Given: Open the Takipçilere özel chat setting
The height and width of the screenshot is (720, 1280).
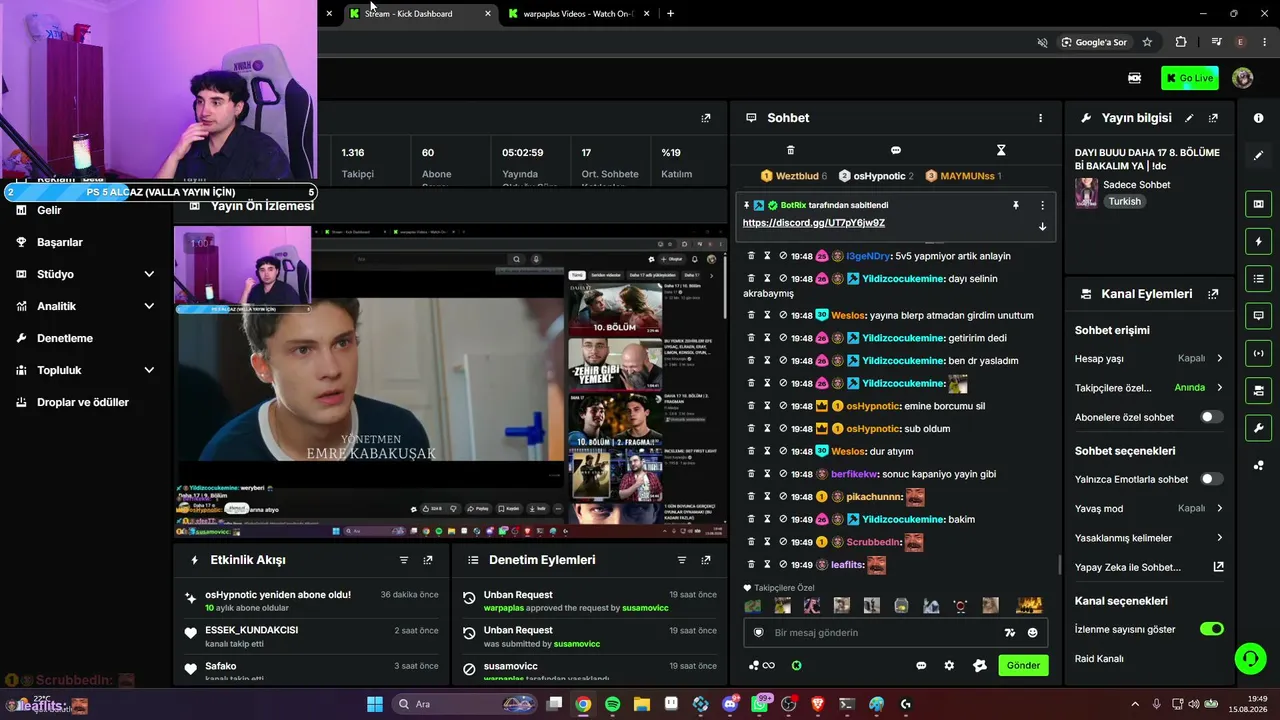Looking at the screenshot, I should pyautogui.click(x=1149, y=387).
